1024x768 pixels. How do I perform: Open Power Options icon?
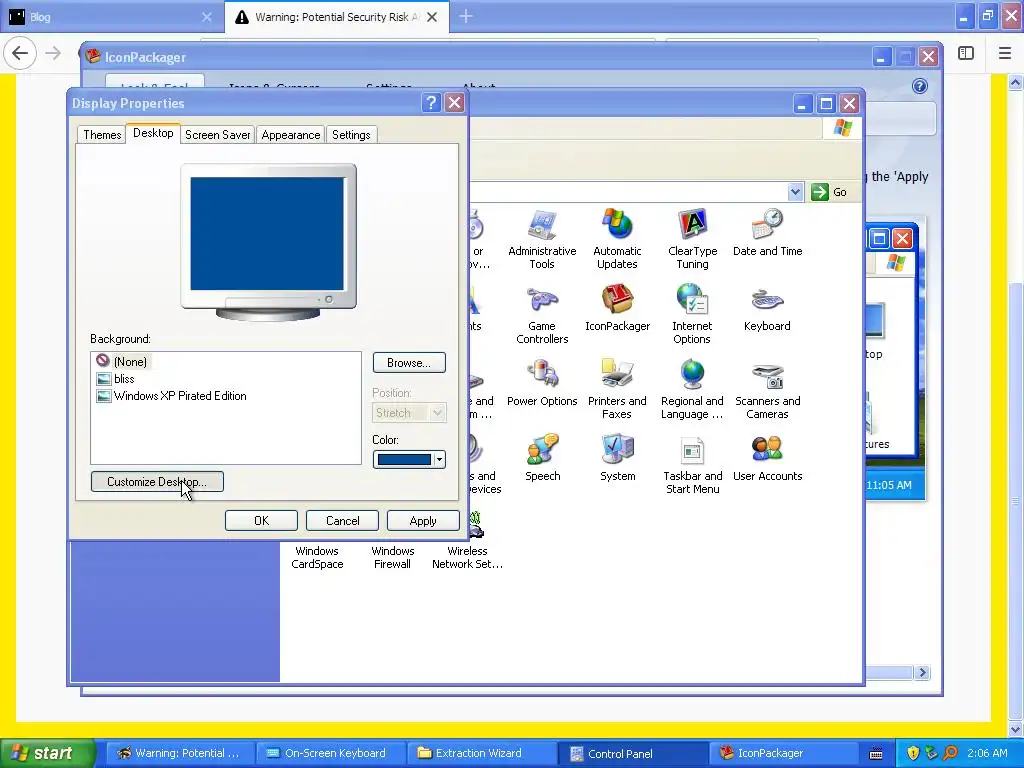(542, 383)
